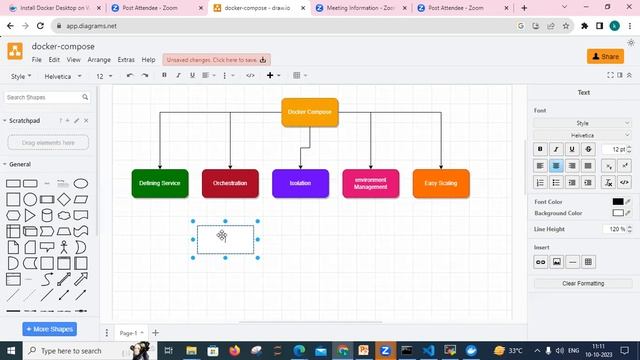Open the Insert plus dropdown
Viewport: 640px width, 360px height.
pyautogui.click(x=273, y=76)
